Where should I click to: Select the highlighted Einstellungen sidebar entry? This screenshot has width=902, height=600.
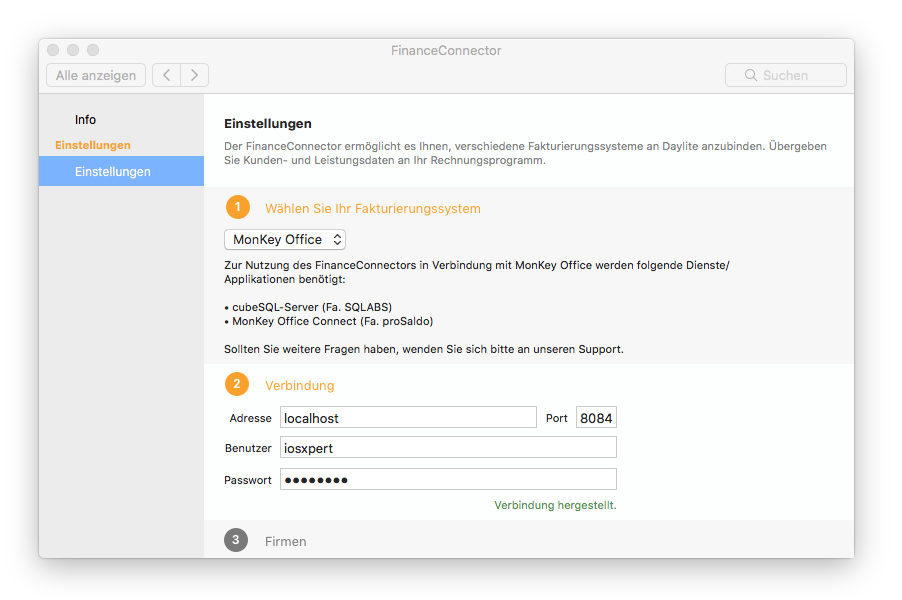(x=121, y=171)
